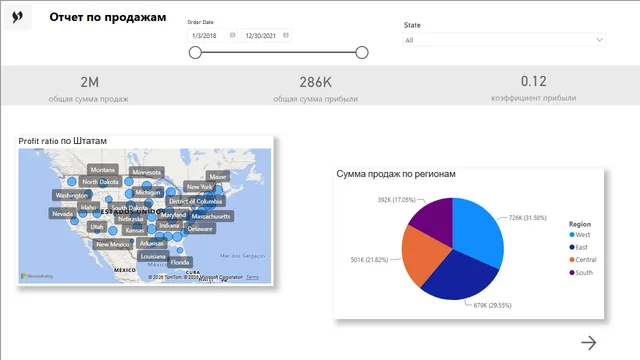Open calendar picker for end date 12/30/2021
Screen dimensions: 640x360
(x=286, y=35)
